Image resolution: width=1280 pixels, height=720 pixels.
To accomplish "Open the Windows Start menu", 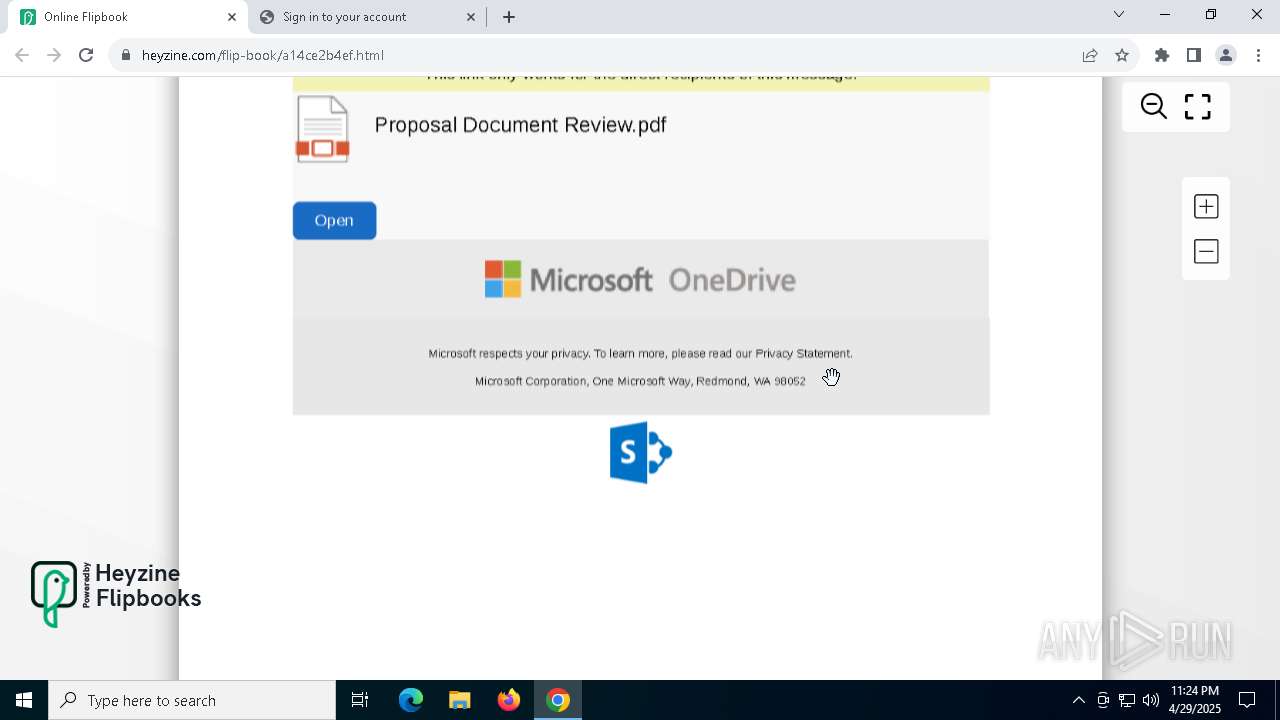I will pyautogui.click(x=24, y=700).
